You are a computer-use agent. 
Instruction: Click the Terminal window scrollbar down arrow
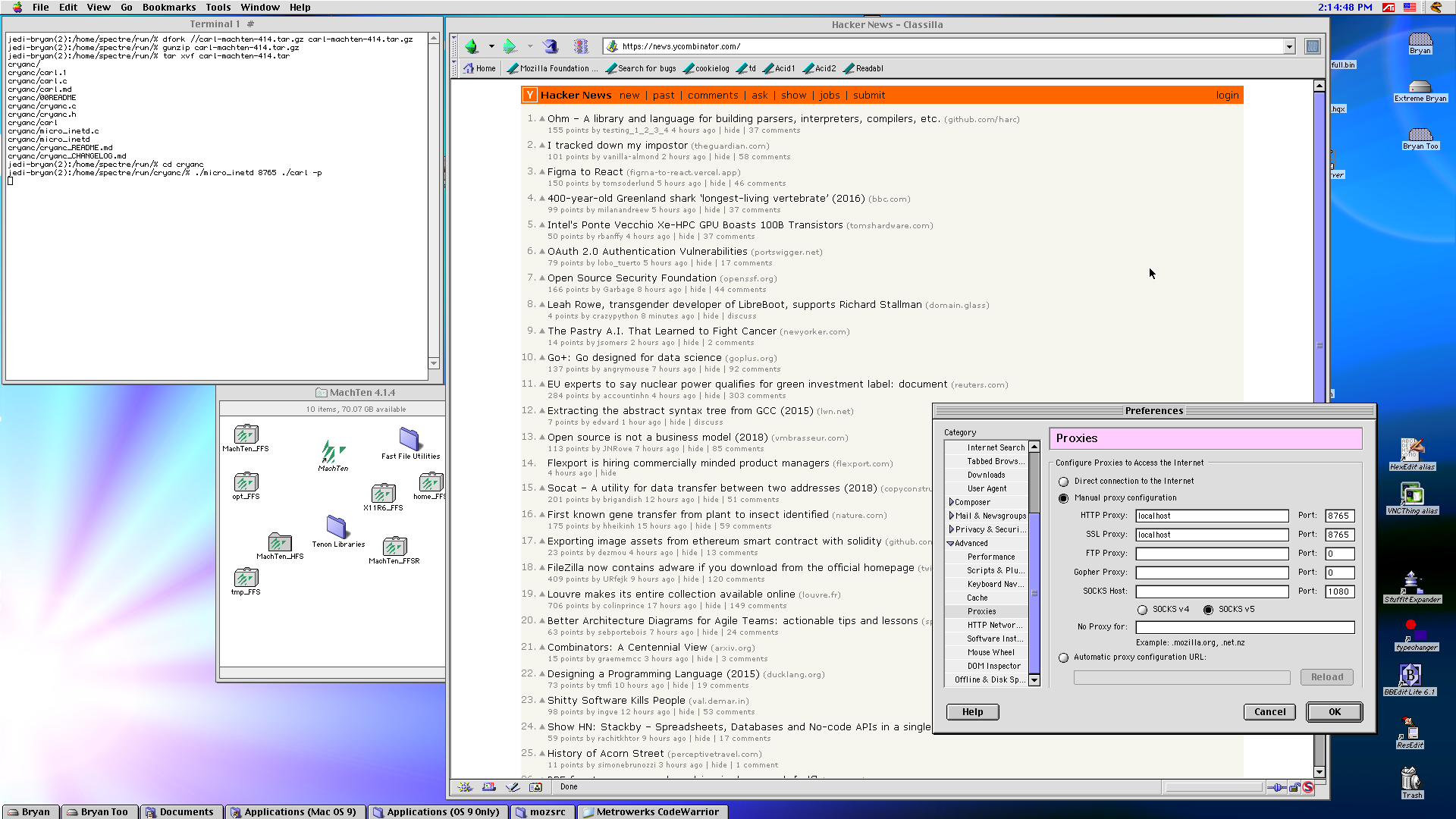point(434,363)
